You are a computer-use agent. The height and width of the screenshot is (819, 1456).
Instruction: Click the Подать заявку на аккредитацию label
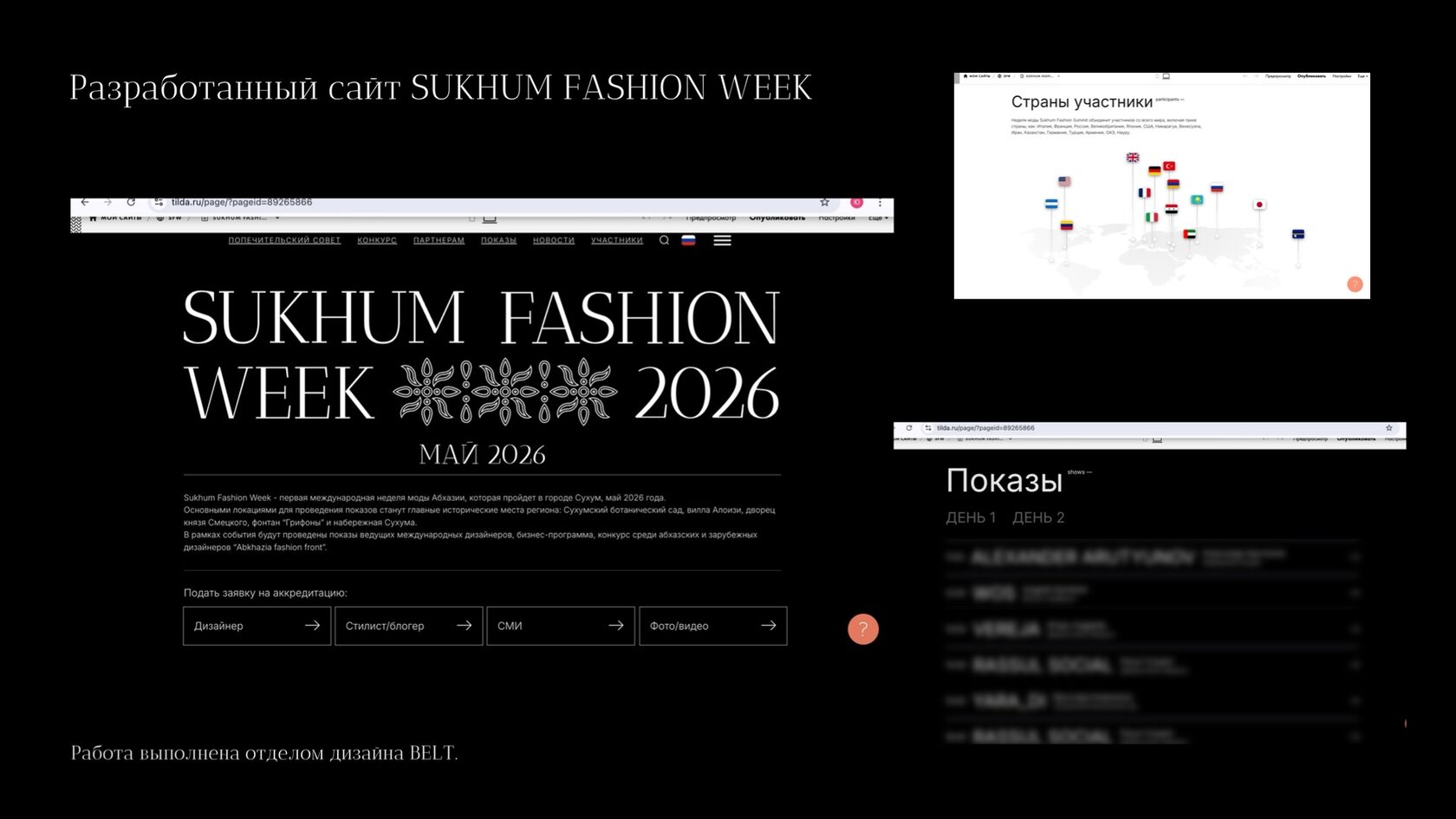pos(265,593)
